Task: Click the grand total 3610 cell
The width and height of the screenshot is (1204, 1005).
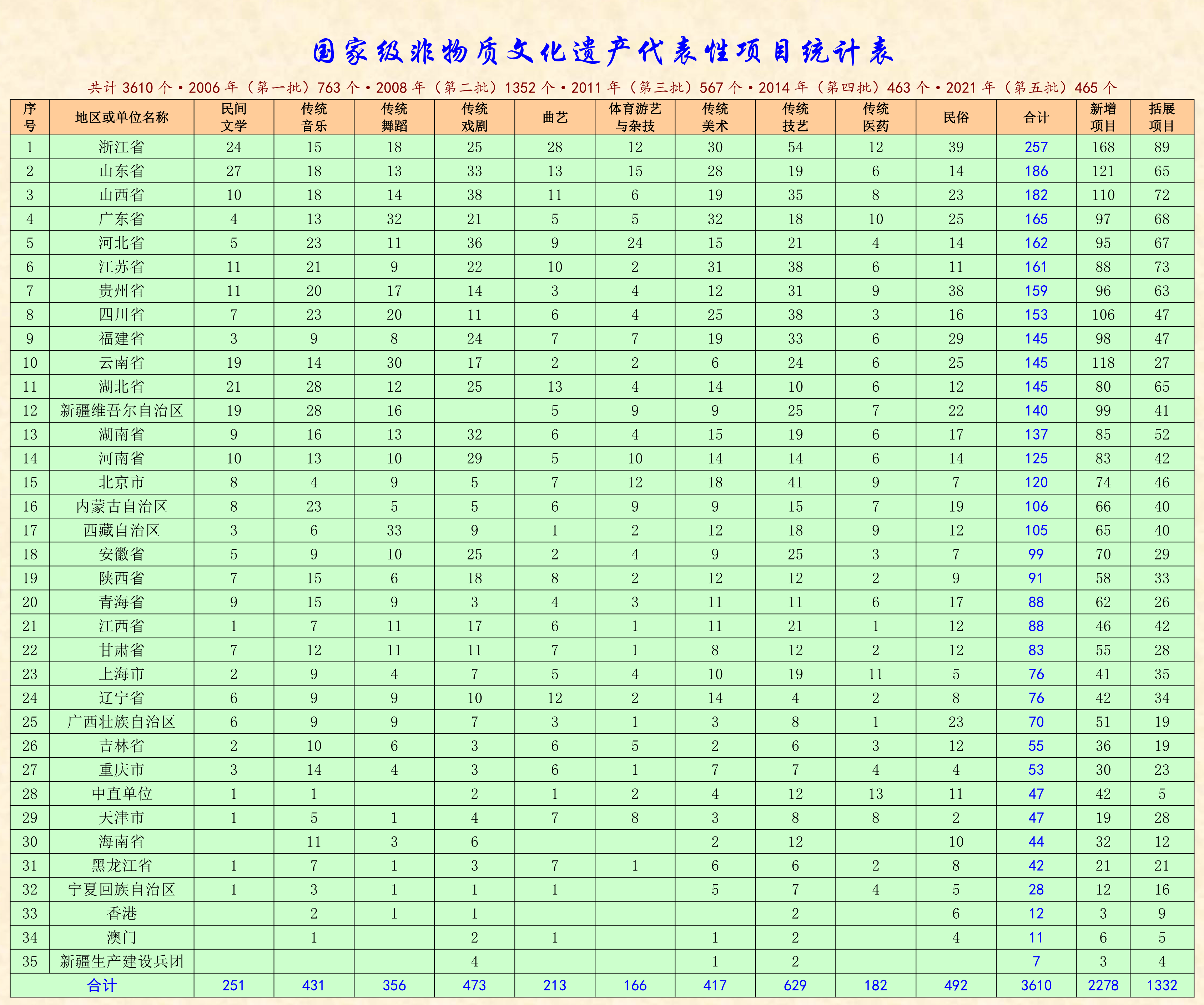Action: point(1036,985)
